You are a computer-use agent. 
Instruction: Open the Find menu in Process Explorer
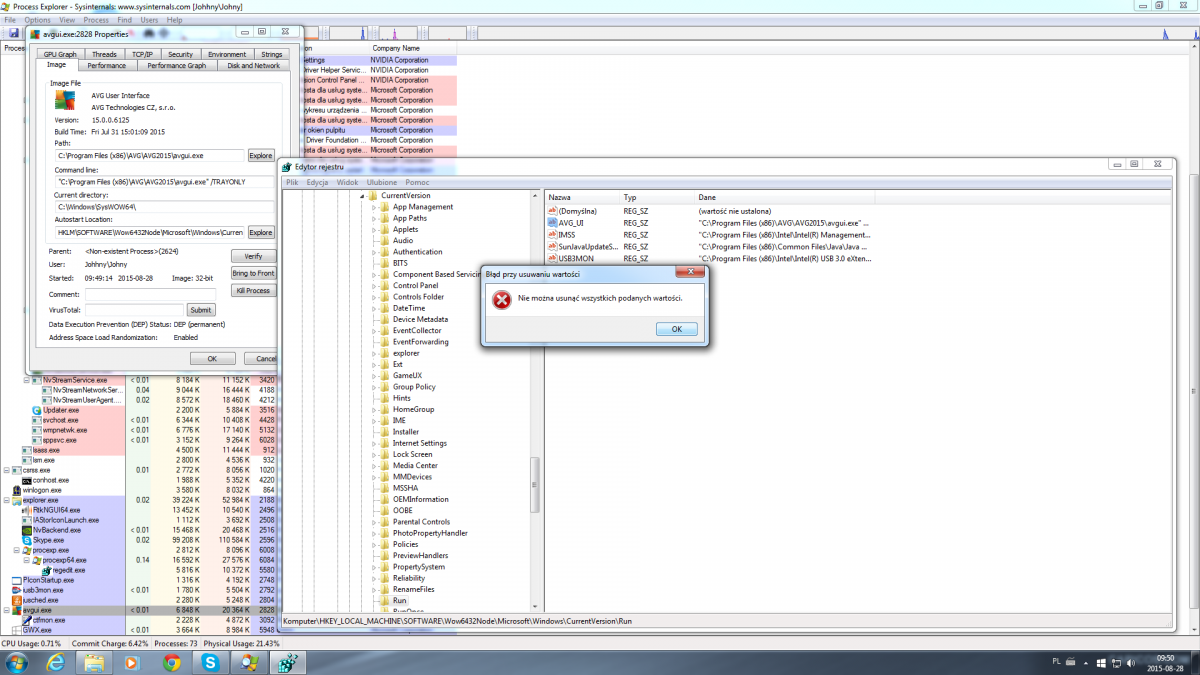pyautogui.click(x=124, y=20)
